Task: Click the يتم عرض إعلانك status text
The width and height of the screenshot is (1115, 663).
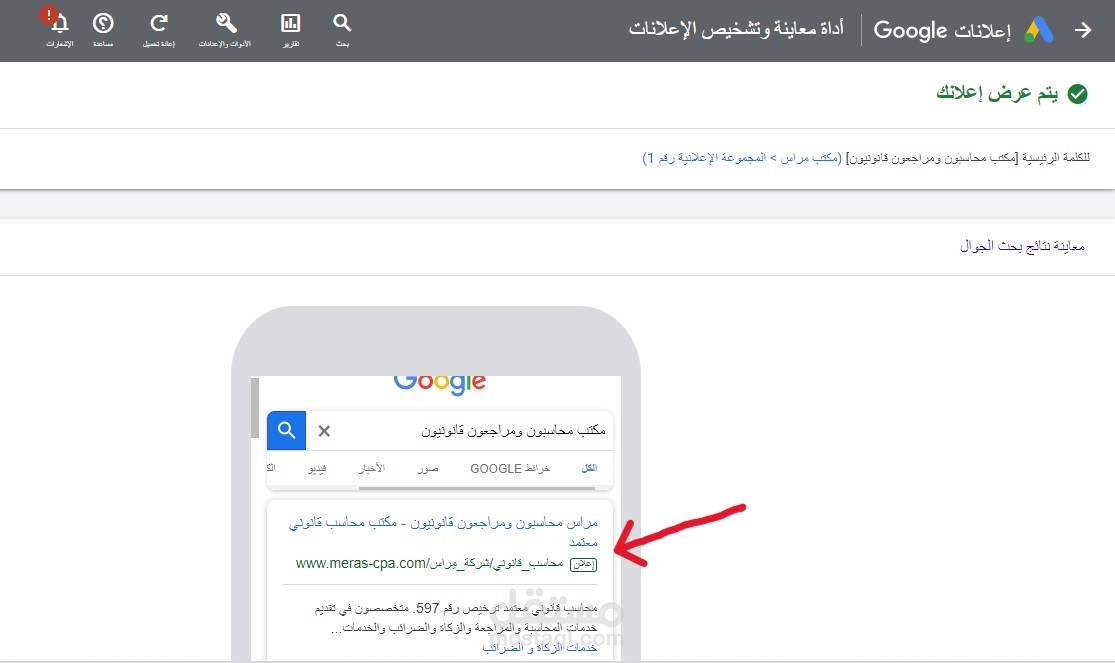Action: coord(997,93)
